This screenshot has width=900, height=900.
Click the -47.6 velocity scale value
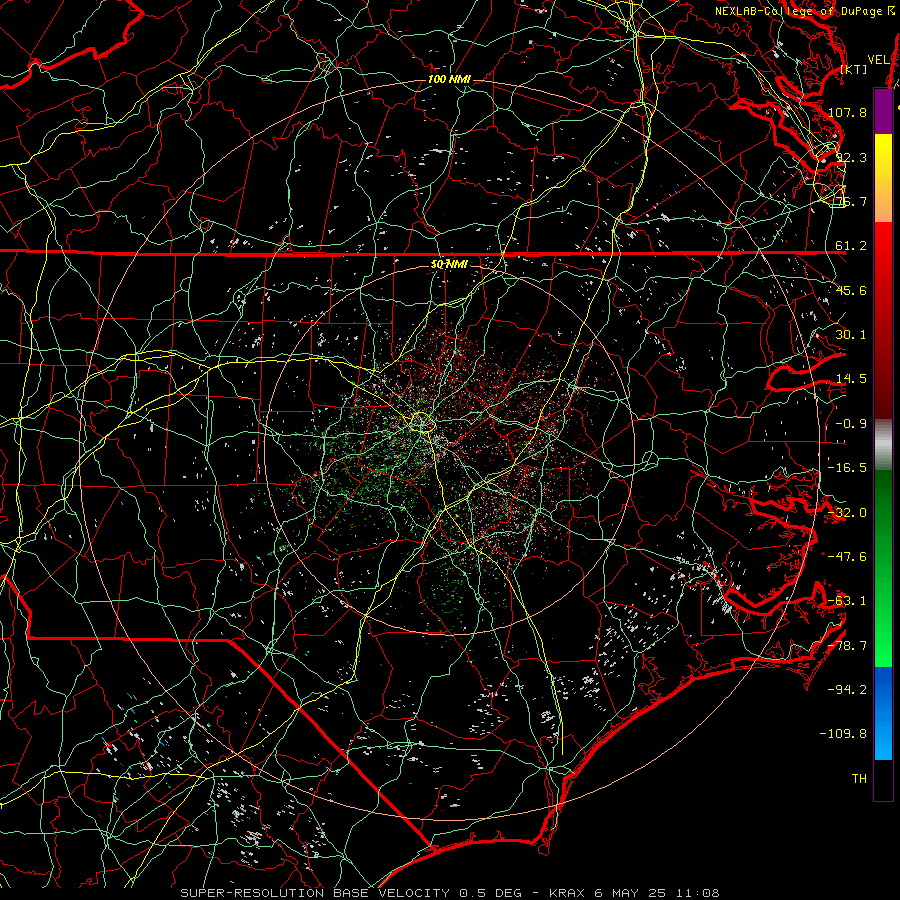click(847, 557)
